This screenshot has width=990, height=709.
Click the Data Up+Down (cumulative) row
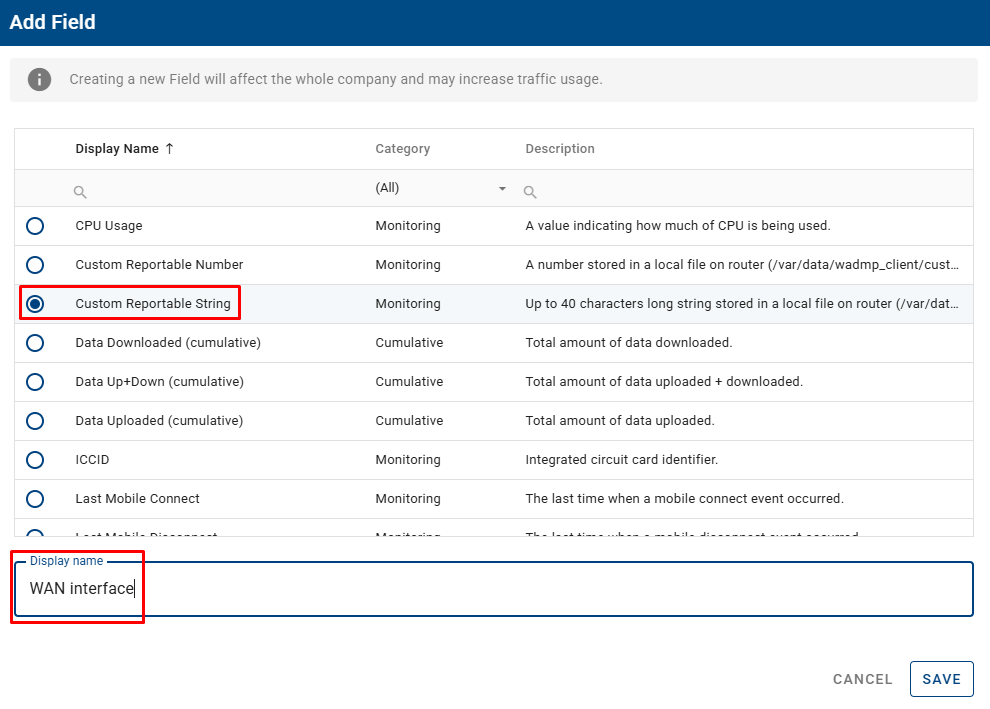(x=159, y=382)
